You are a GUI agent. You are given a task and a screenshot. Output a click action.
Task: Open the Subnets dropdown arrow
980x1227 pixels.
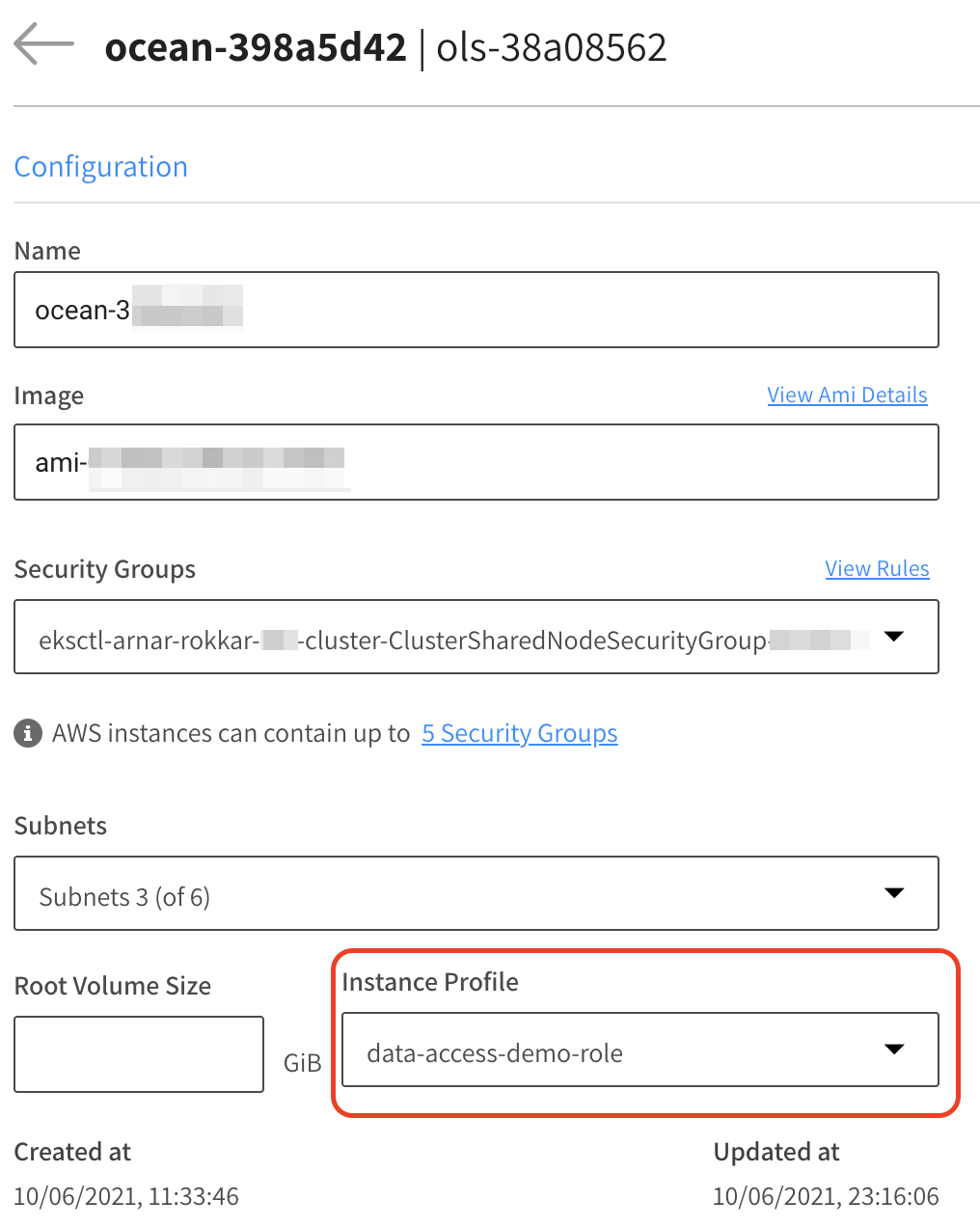894,893
